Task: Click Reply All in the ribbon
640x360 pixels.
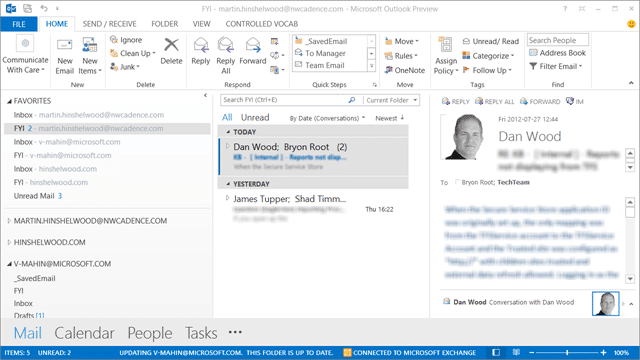Action: click(x=225, y=56)
